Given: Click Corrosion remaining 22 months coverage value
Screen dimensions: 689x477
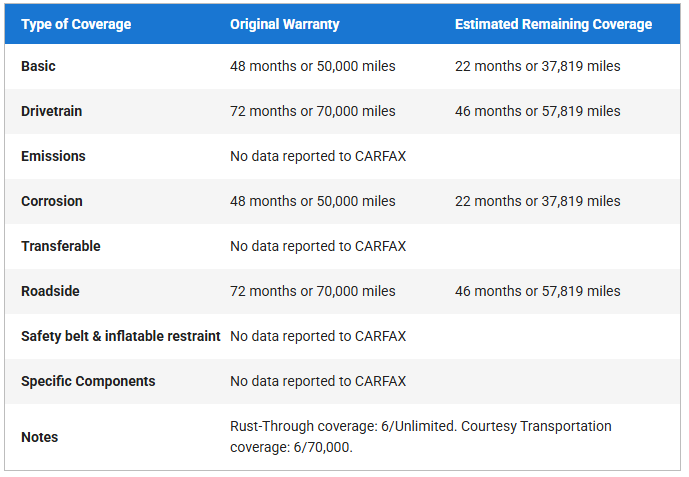Looking at the screenshot, I should [538, 201].
